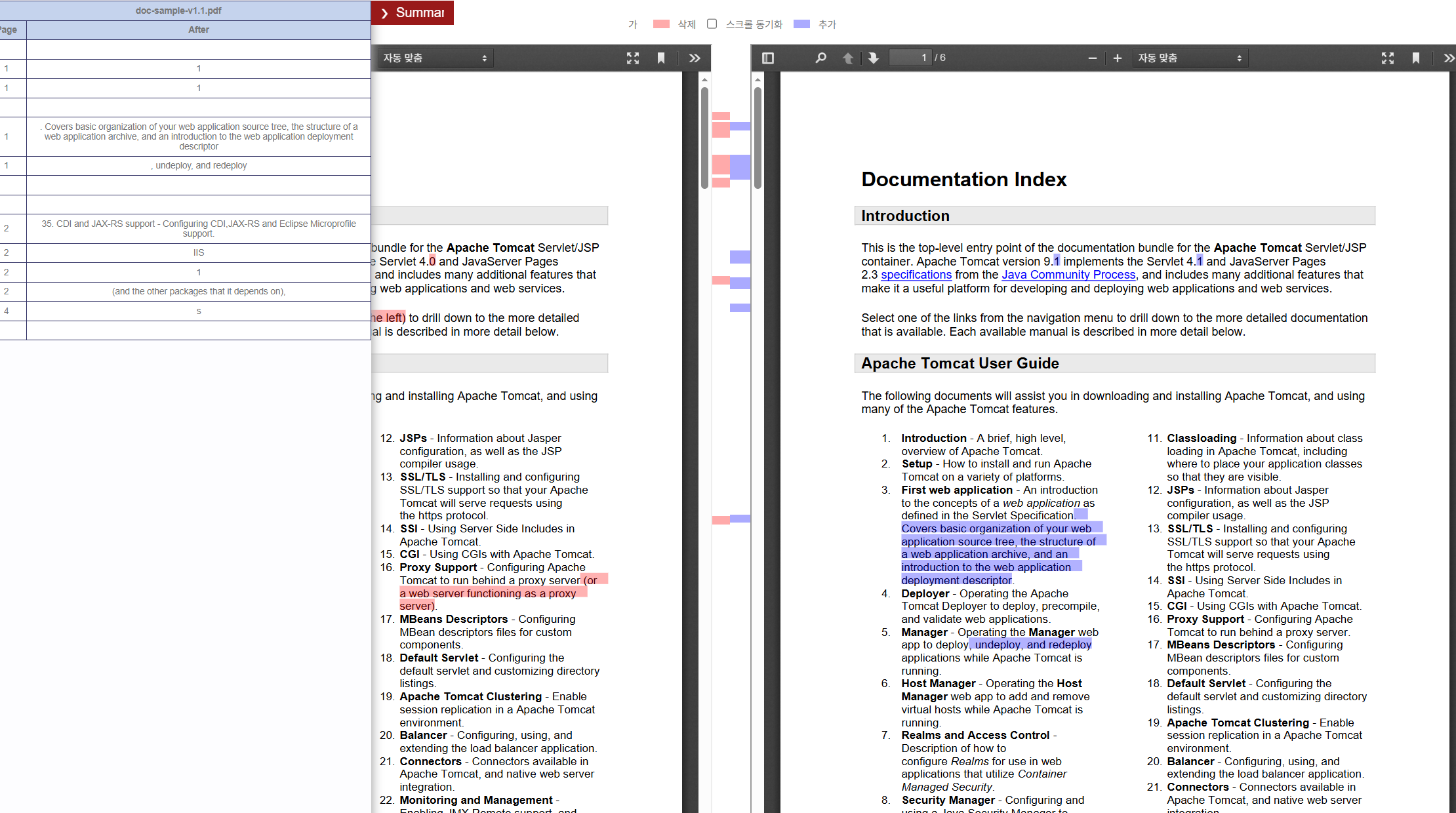The height and width of the screenshot is (813, 1456).
Task: Enable the 스크롤 동기화 checkbox
Action: click(712, 24)
